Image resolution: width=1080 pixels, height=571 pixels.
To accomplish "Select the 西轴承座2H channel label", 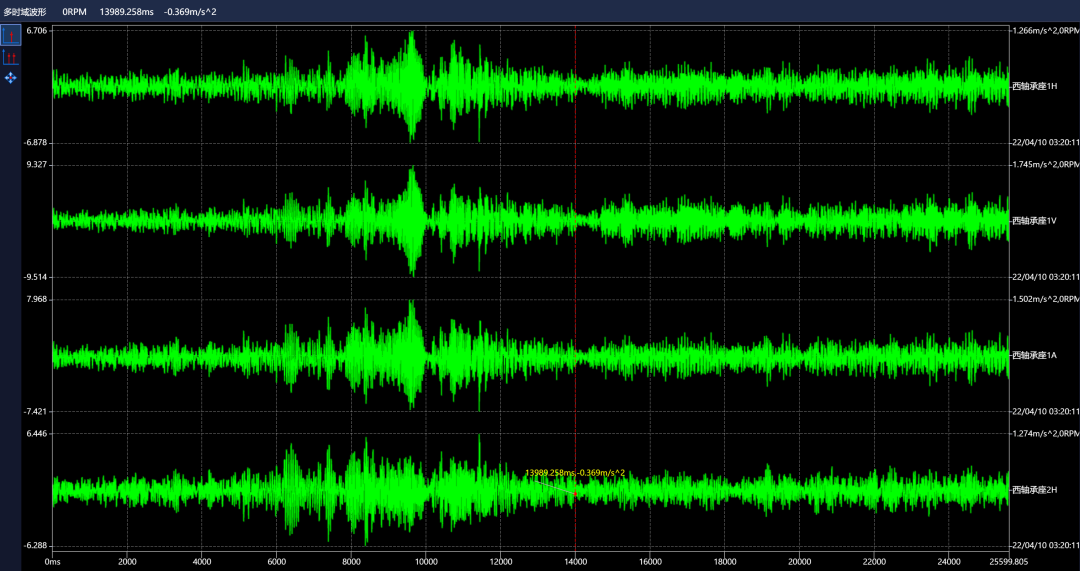I will coord(1034,489).
